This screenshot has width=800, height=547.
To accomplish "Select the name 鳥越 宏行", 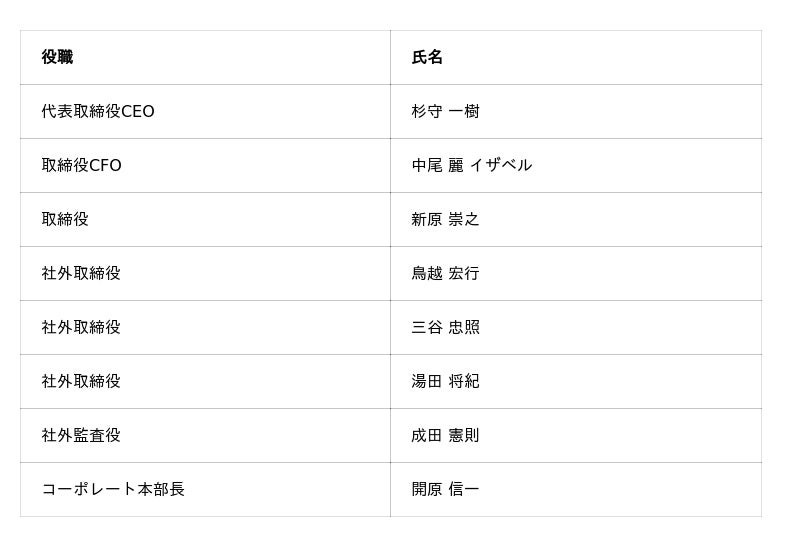I will [445, 274].
